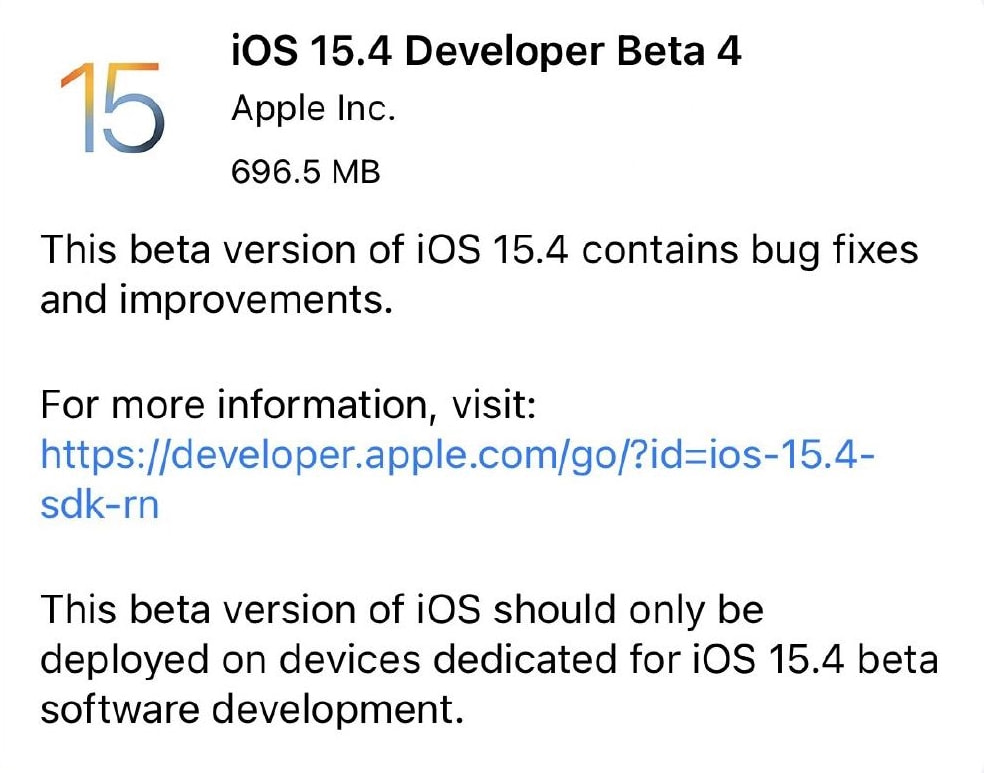Click the 'iOS 15.4 beta' phrase in last paragraph
984x773 pixels.
815,660
